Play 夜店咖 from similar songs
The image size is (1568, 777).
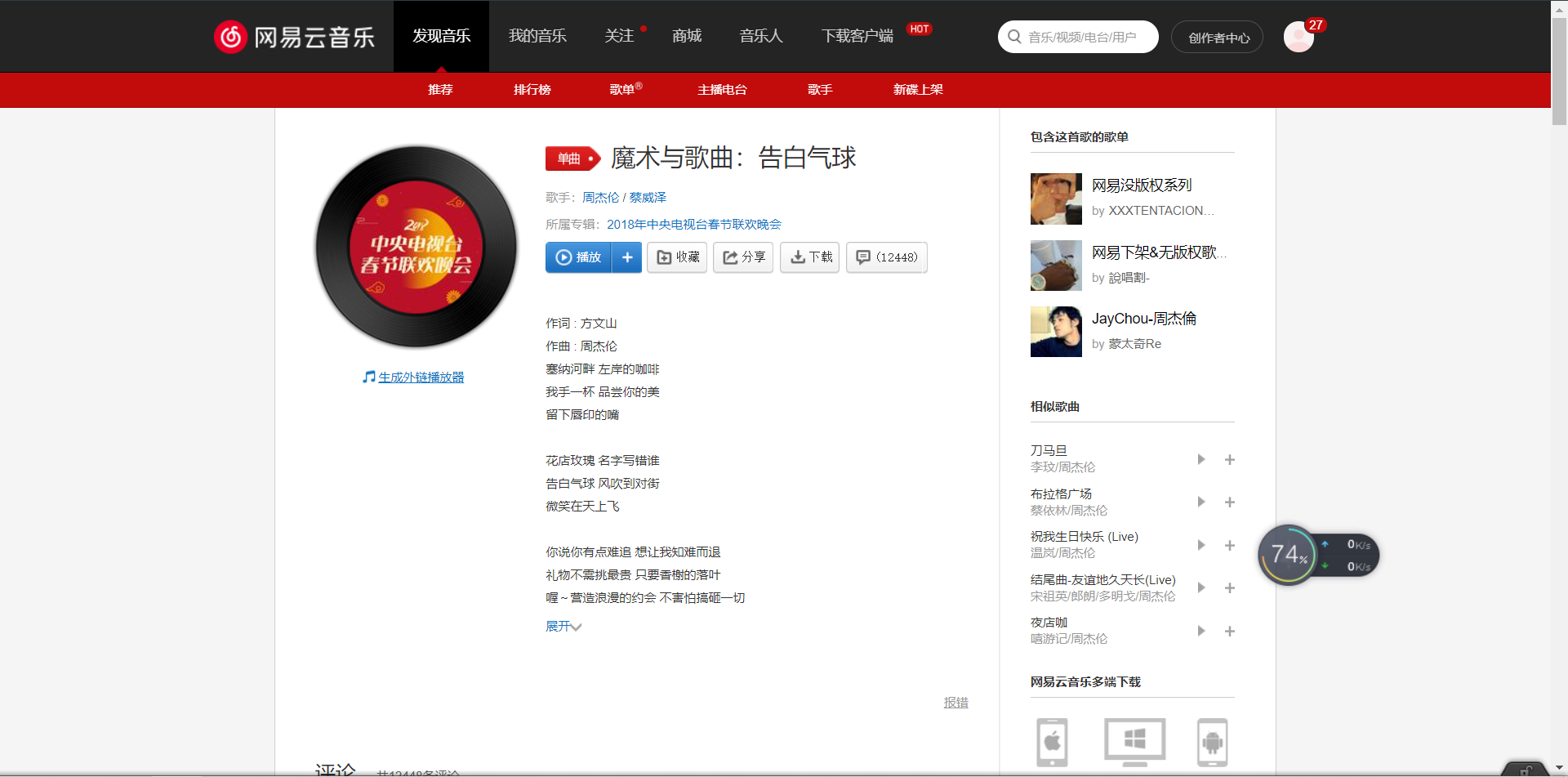1201,631
